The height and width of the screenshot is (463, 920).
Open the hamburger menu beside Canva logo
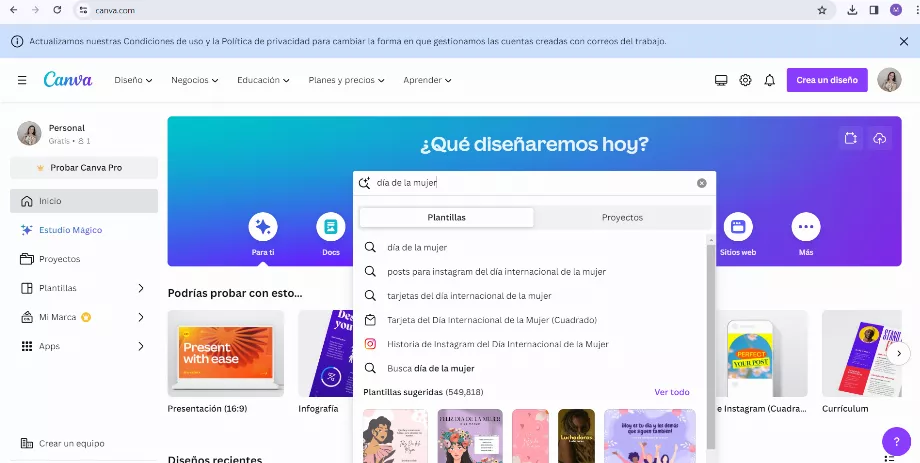(22, 80)
